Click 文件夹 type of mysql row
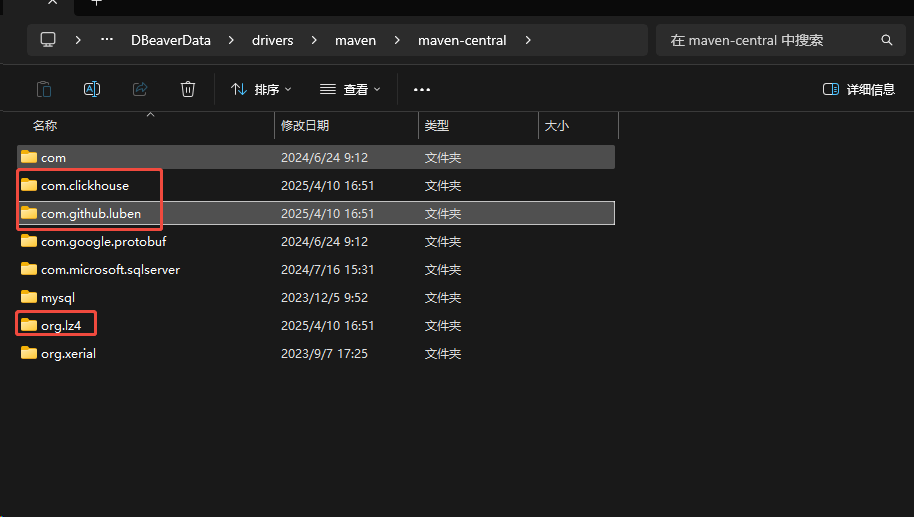 pyautogui.click(x=443, y=297)
